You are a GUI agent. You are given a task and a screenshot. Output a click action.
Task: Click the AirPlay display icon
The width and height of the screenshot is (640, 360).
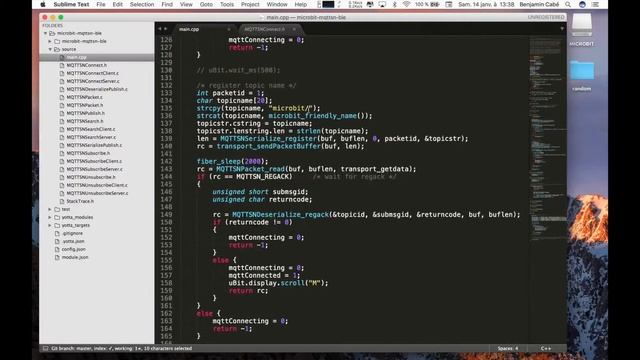pyautogui.click(x=382, y=4)
